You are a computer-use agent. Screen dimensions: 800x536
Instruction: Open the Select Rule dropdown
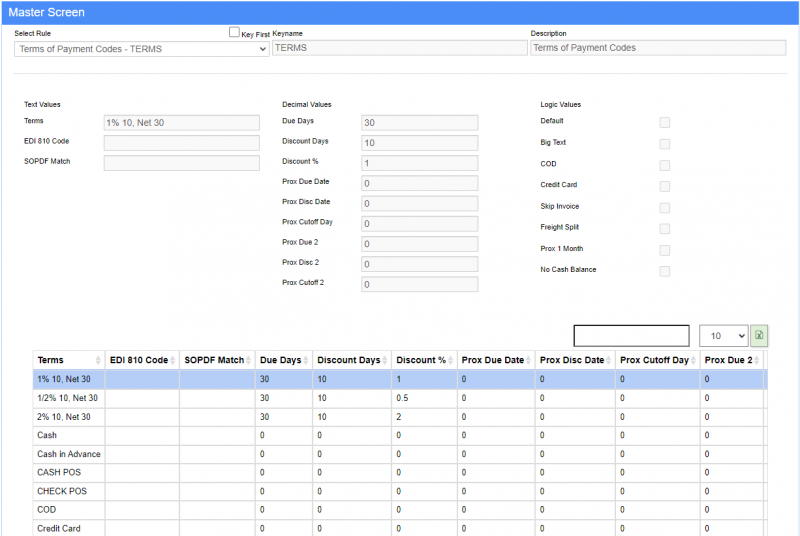141,48
